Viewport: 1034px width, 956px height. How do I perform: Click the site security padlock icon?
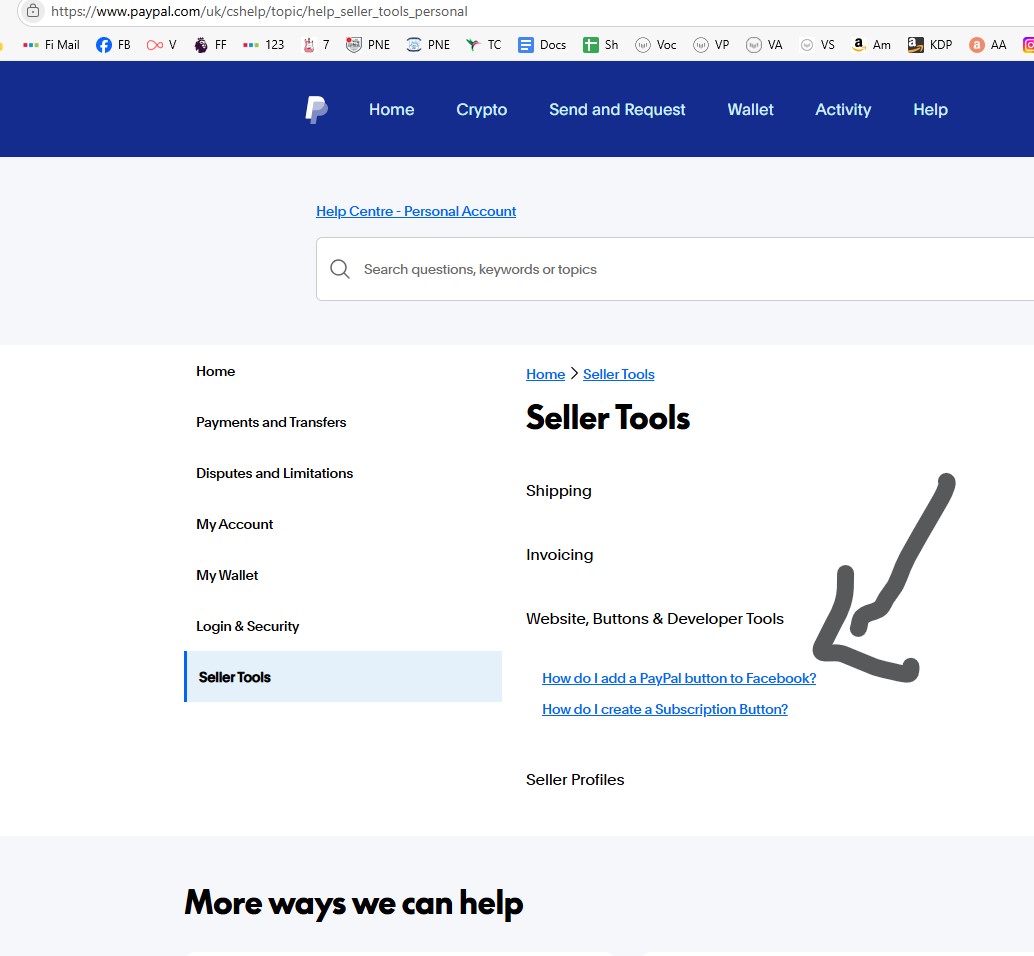coord(33,11)
